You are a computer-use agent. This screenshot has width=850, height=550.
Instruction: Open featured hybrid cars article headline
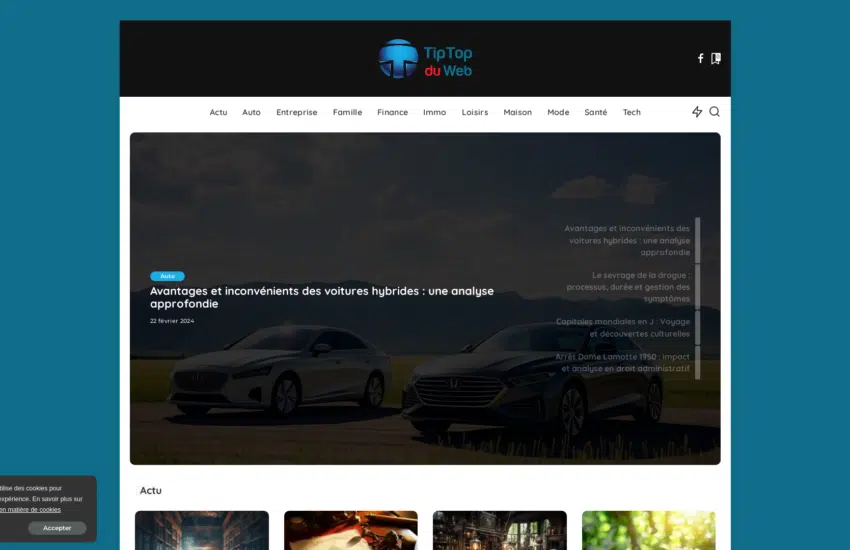(322, 297)
